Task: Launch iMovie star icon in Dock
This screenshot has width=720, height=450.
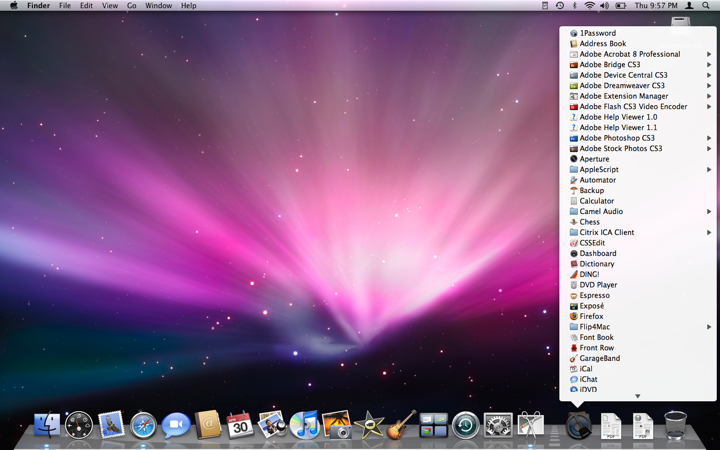Action: click(x=369, y=425)
